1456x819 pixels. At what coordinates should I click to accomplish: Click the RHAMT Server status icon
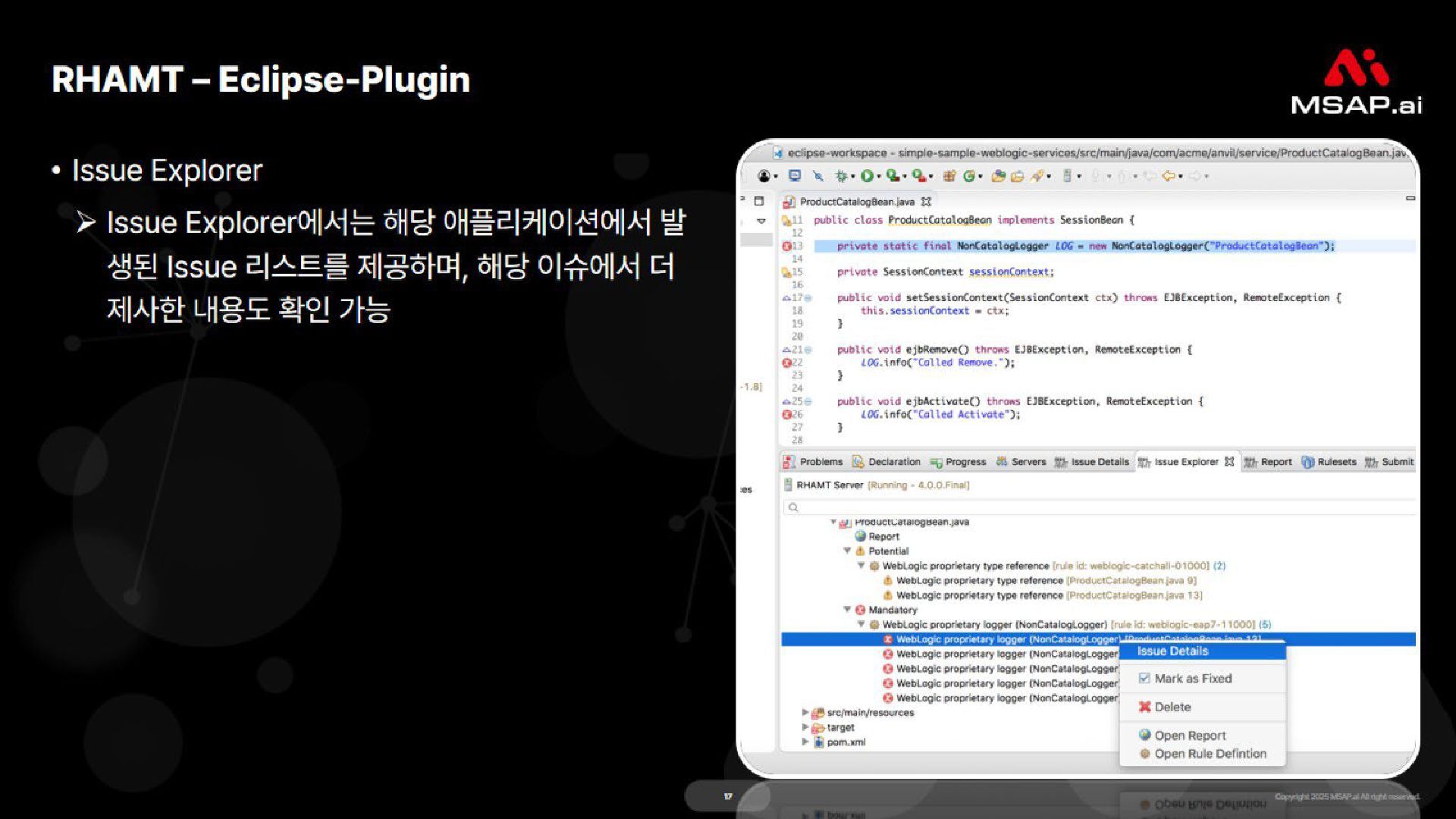pos(788,485)
